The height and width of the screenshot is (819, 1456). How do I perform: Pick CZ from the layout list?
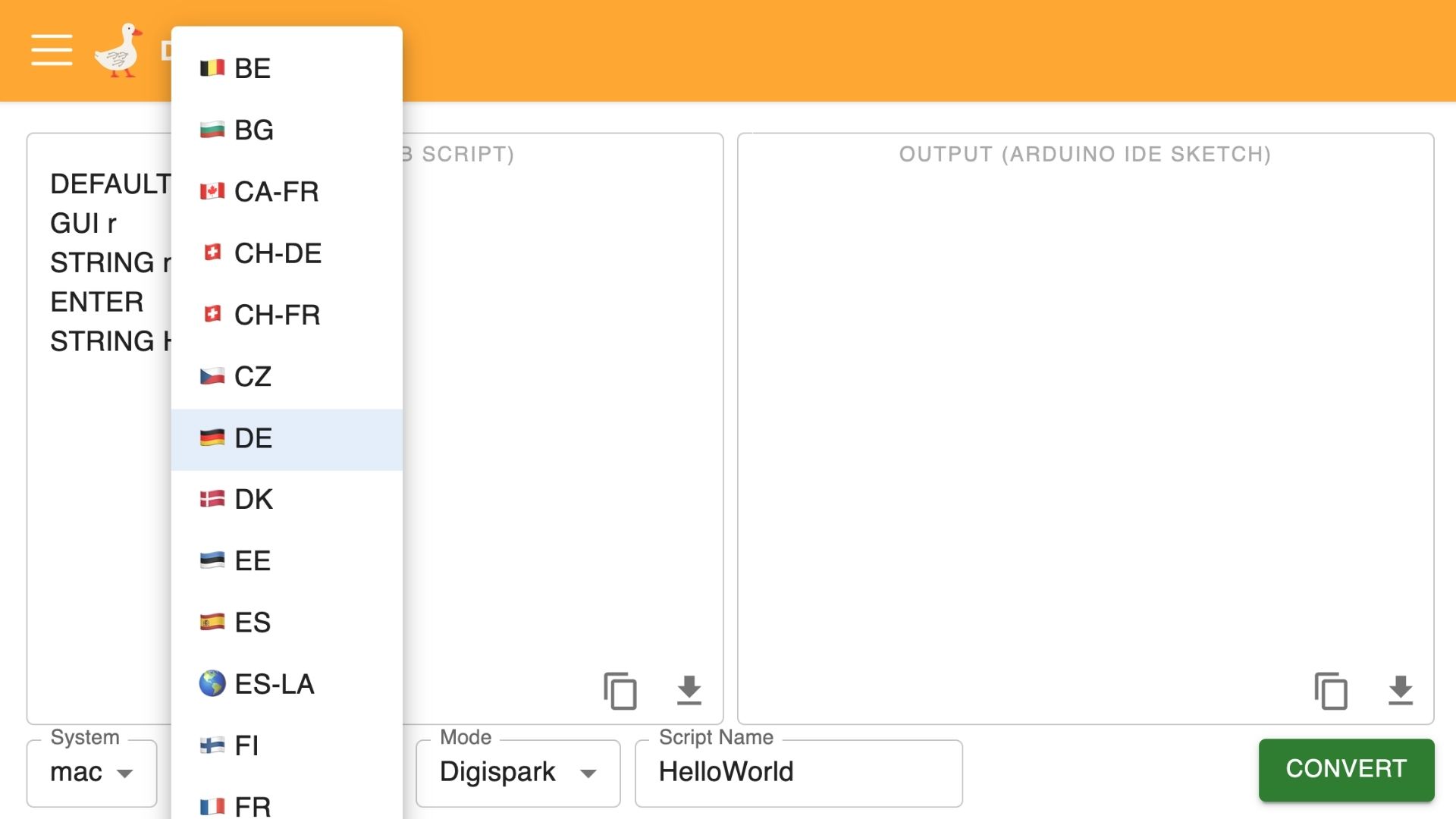point(287,376)
